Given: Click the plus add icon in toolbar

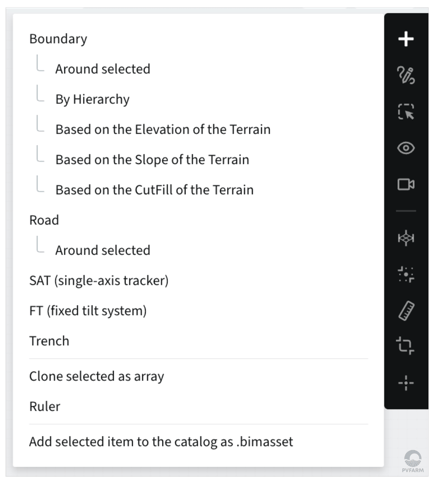Looking at the screenshot, I should (x=406, y=39).
